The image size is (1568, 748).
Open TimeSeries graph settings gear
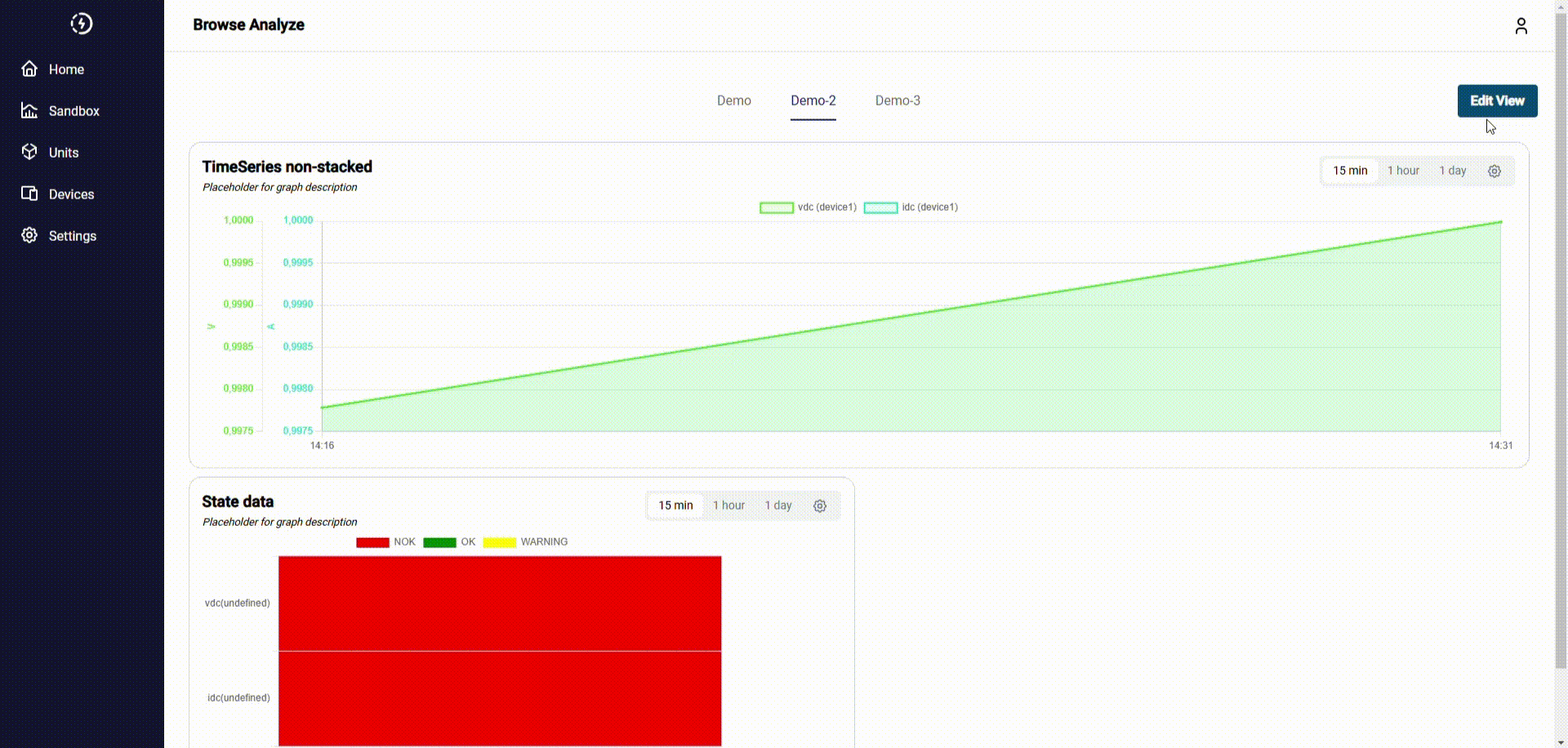pyautogui.click(x=1494, y=171)
